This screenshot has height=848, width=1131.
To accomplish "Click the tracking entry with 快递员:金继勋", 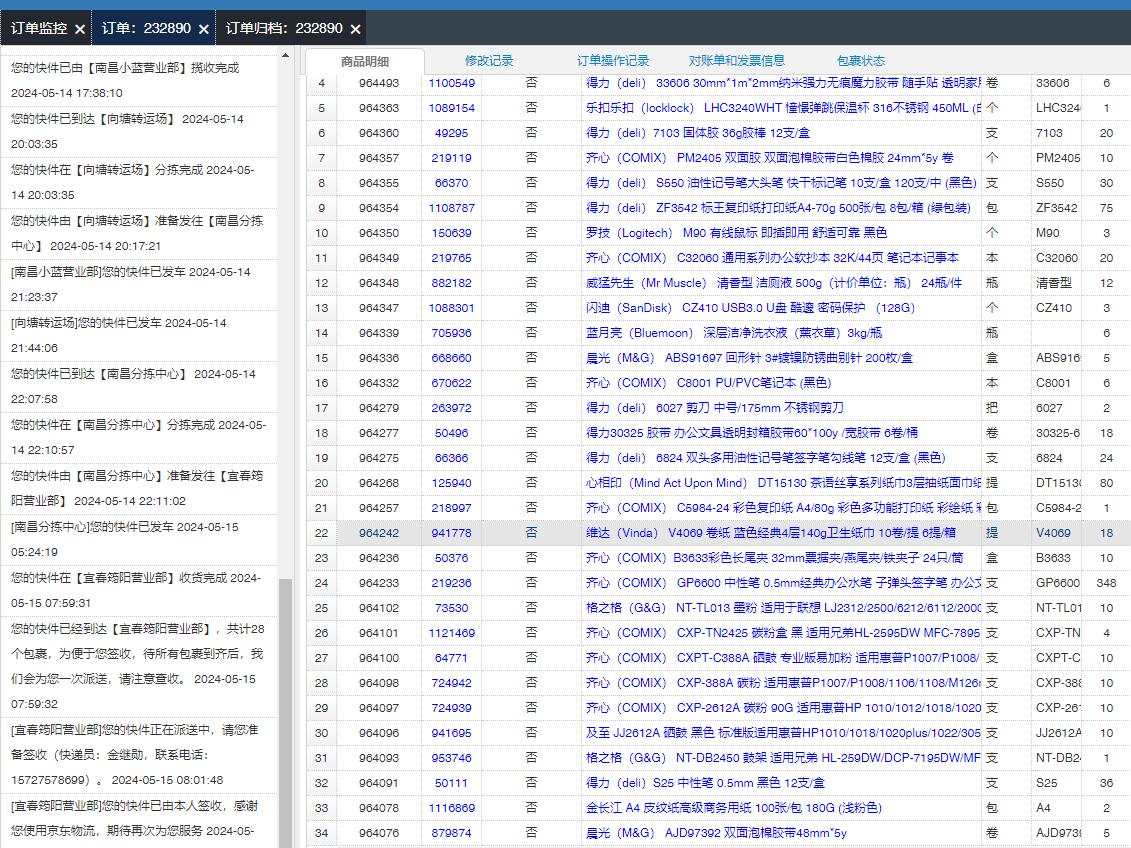I will point(138,755).
